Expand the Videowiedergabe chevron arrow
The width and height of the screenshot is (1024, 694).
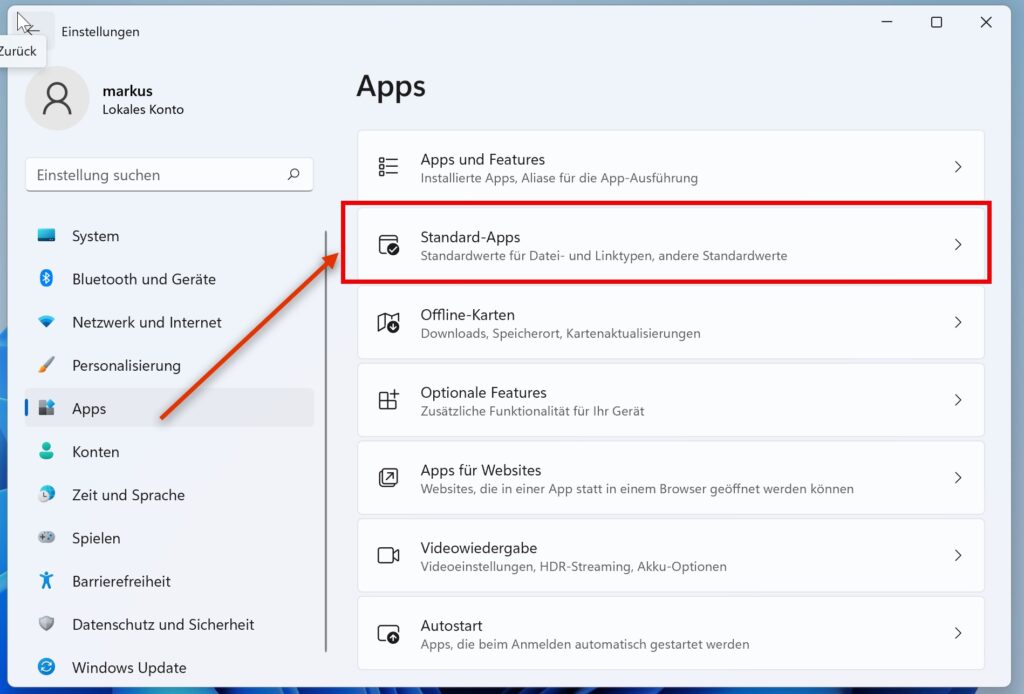point(957,555)
